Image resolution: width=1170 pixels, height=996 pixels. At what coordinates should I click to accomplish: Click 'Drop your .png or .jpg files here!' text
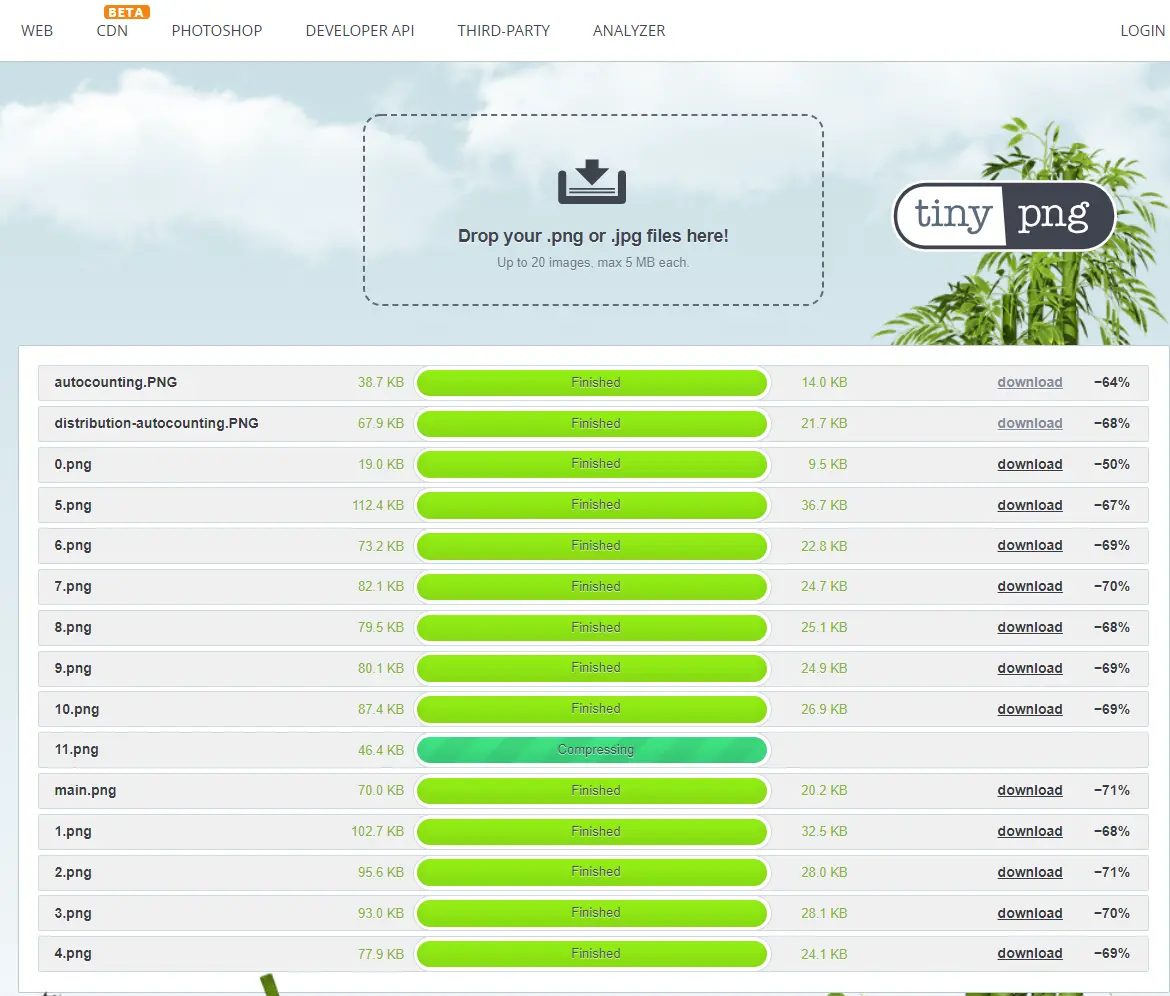point(593,236)
